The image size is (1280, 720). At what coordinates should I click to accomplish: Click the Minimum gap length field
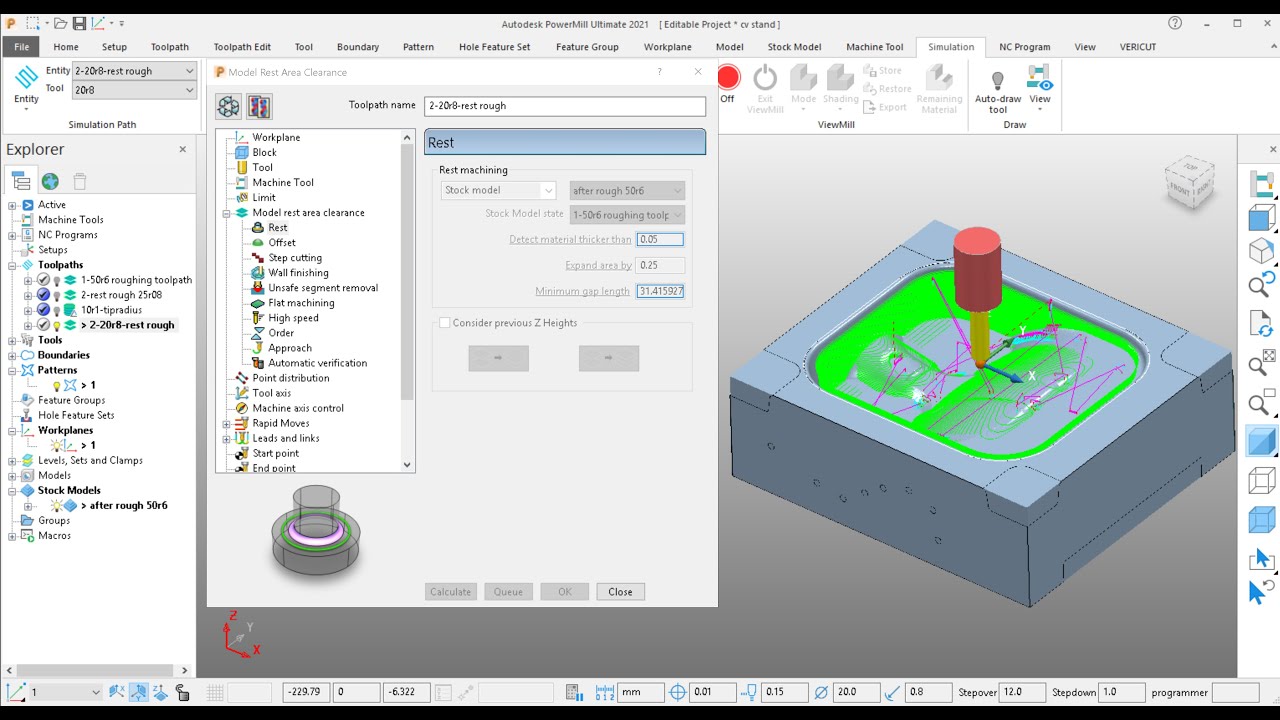click(x=660, y=291)
